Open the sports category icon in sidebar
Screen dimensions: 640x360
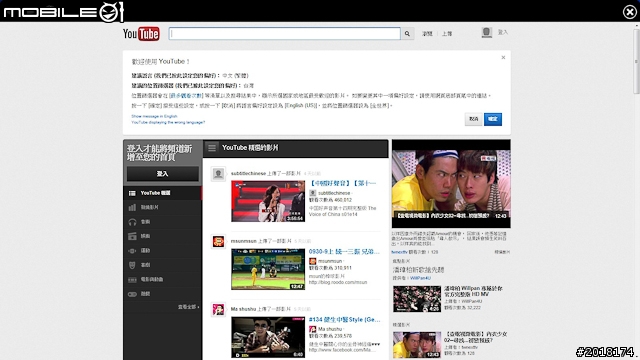coord(132,251)
